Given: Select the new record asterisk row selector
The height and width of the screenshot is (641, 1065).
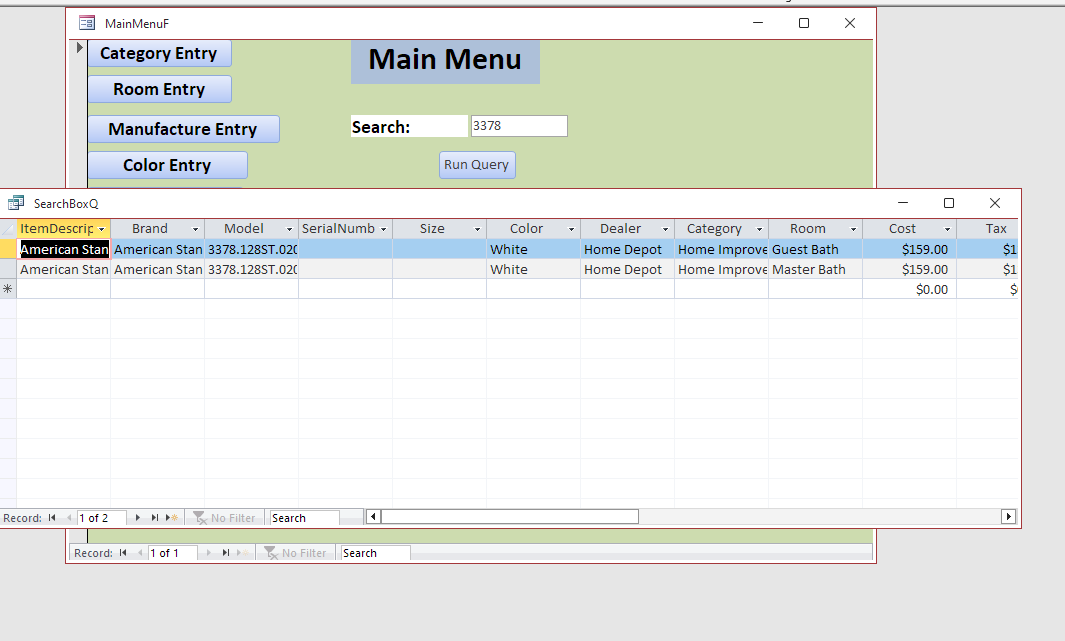Looking at the screenshot, I should 8,289.
